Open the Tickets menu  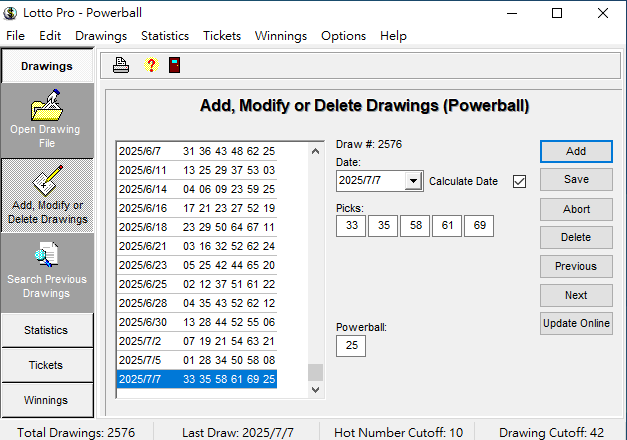point(222,36)
